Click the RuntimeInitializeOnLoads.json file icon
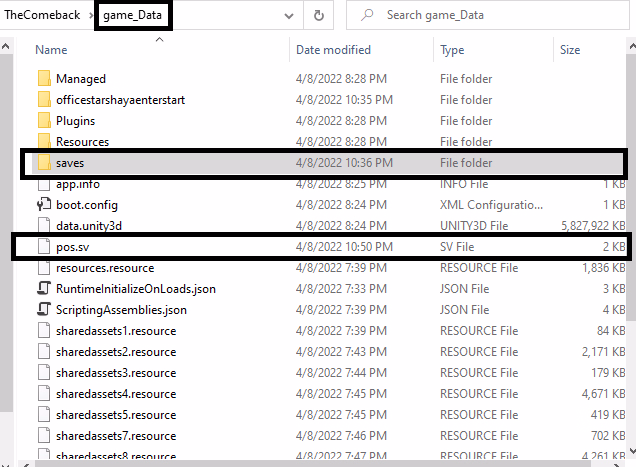This screenshot has width=636, height=467. (44, 288)
